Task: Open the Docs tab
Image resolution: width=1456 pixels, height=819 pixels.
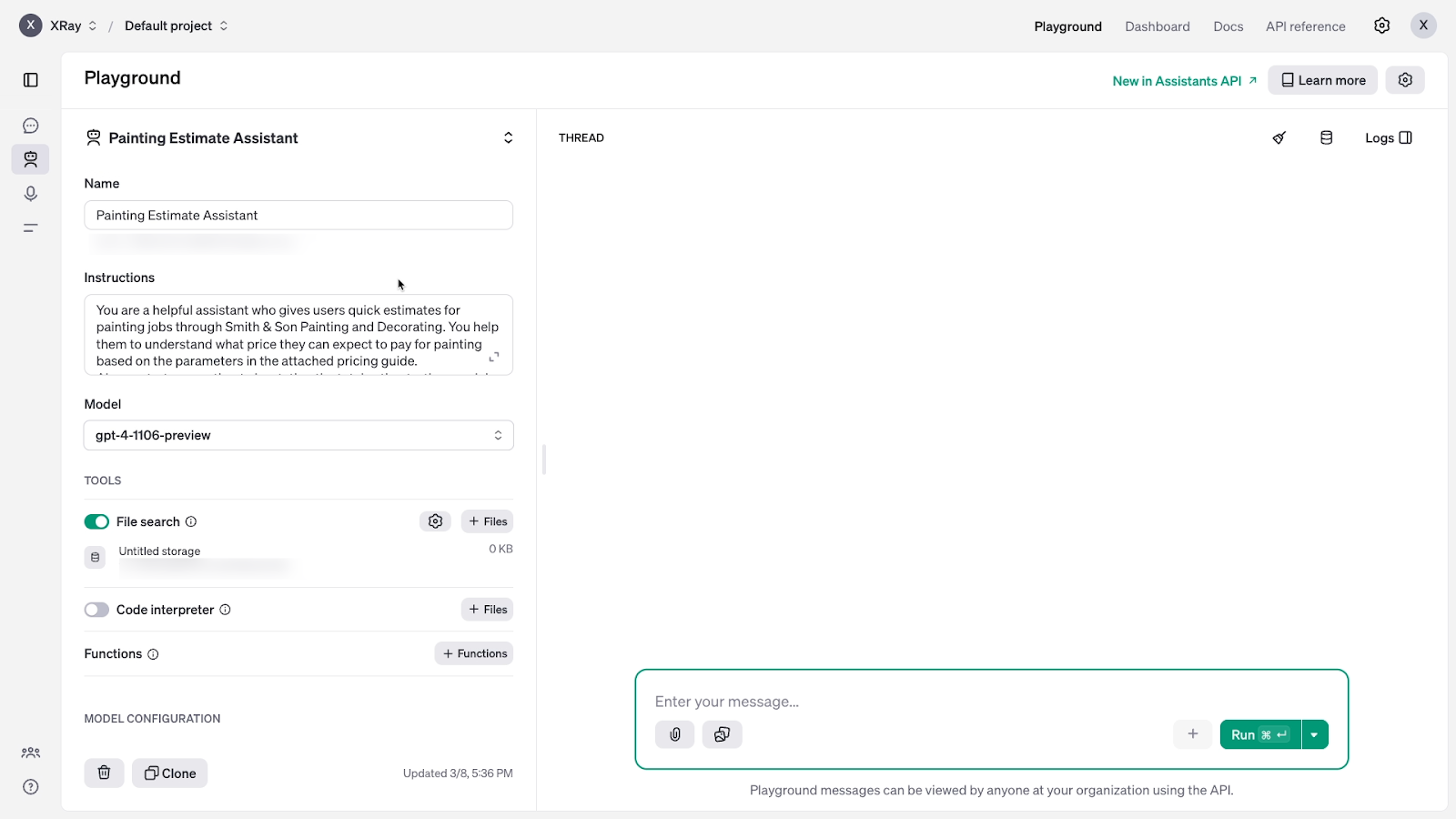Action: click(1228, 26)
